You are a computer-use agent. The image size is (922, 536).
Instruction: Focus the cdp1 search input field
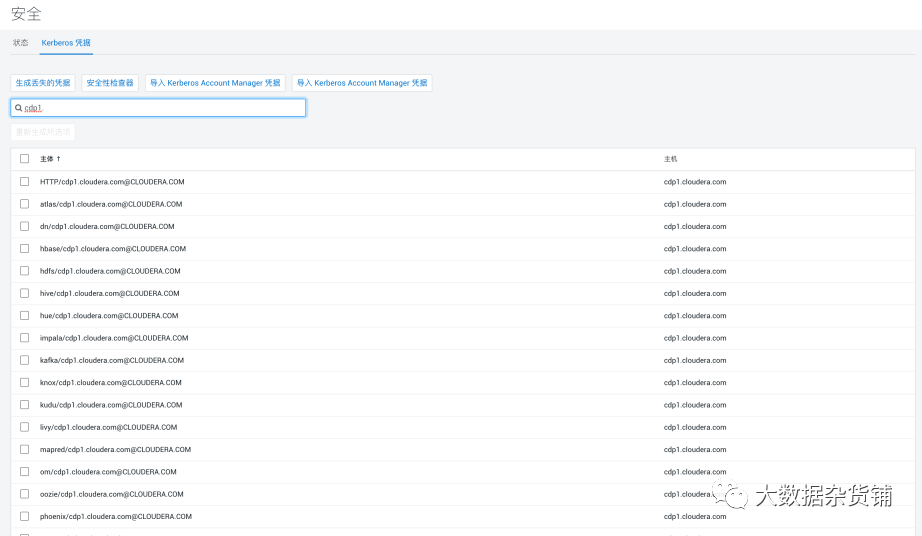pyautogui.click(x=158, y=108)
